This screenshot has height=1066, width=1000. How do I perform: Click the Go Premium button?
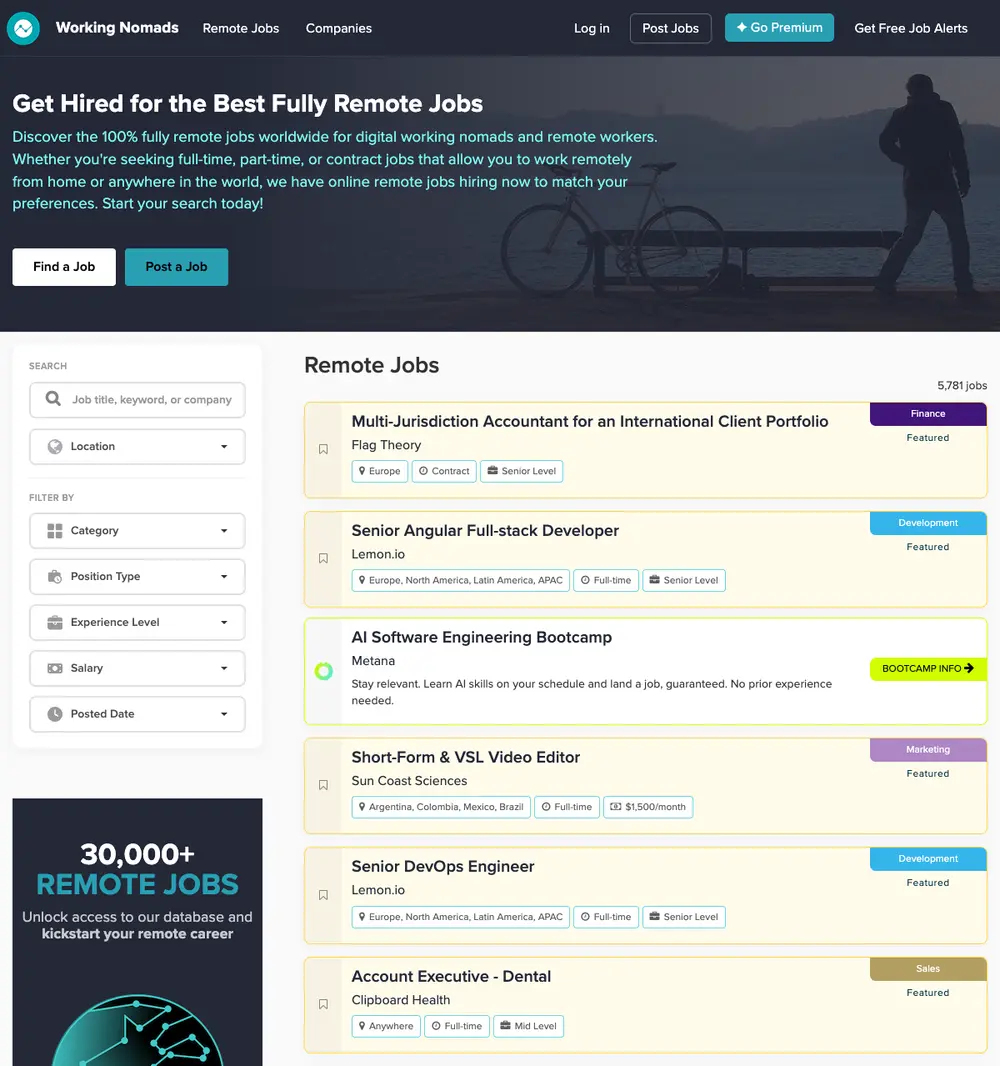(779, 28)
